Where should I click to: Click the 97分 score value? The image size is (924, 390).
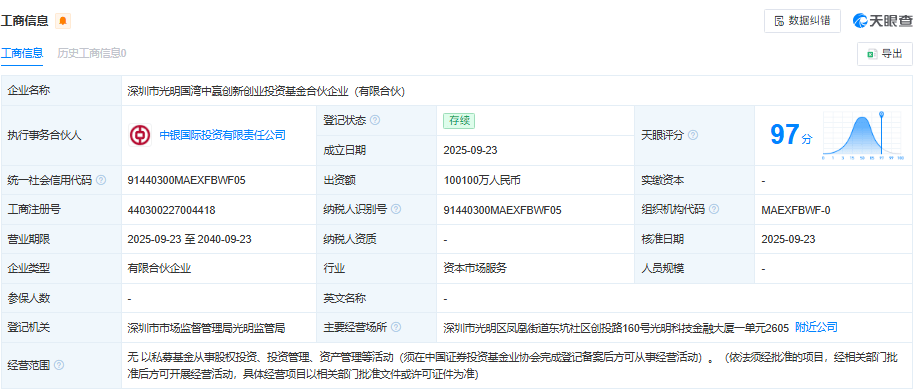tap(790, 135)
